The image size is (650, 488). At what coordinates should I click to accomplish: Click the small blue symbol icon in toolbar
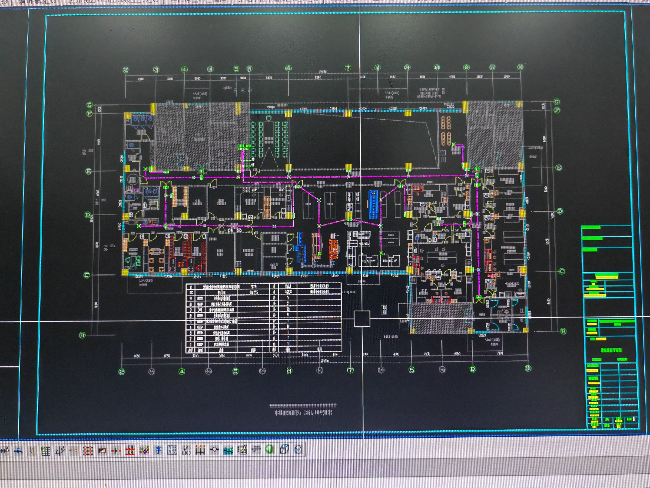[x=158, y=451]
